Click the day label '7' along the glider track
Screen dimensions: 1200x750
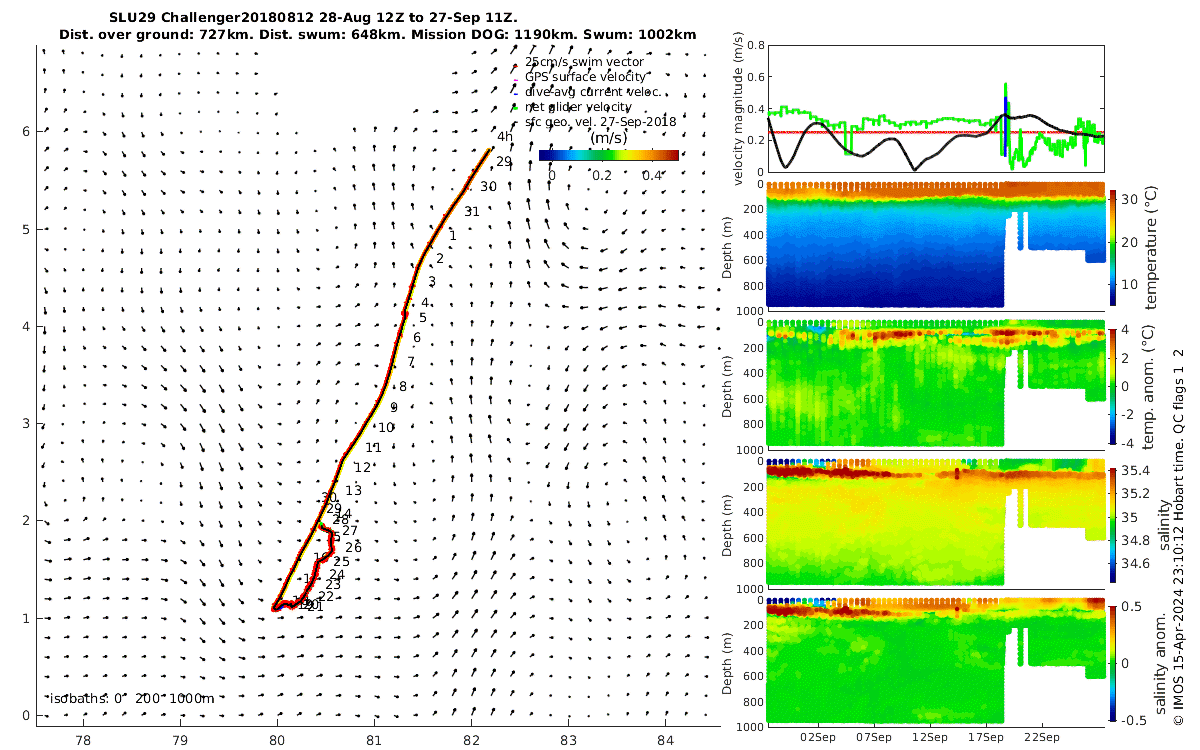pos(411,362)
